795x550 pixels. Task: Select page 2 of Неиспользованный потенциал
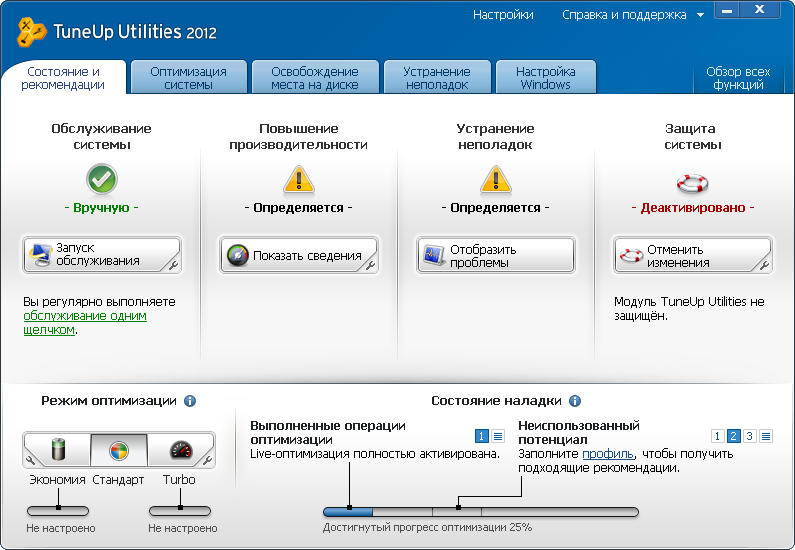click(734, 436)
